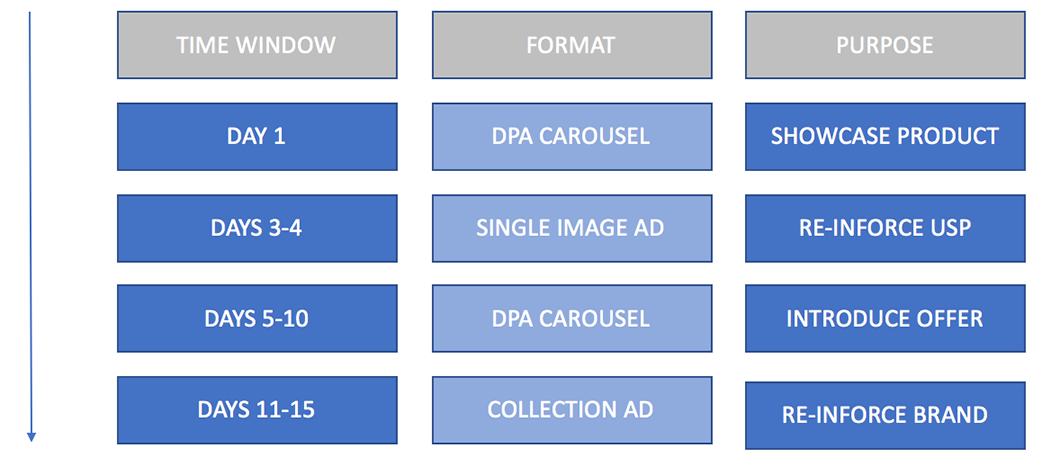
Task: Select the DAYS 5-10 box
Action: pos(257,318)
